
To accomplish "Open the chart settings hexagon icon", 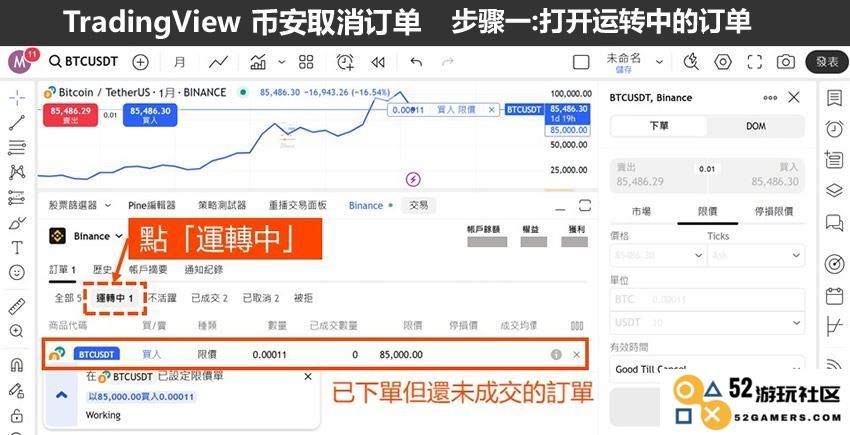I will pos(723,62).
